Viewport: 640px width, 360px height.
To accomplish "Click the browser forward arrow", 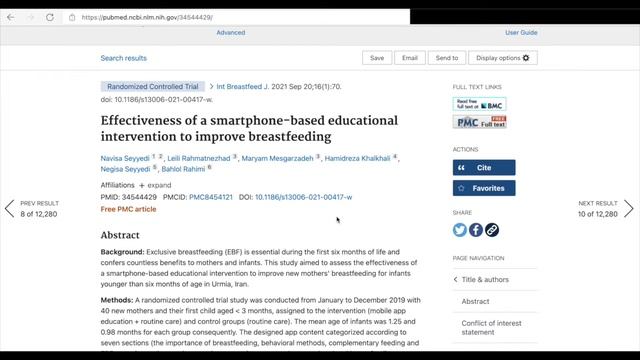I will [31, 17].
